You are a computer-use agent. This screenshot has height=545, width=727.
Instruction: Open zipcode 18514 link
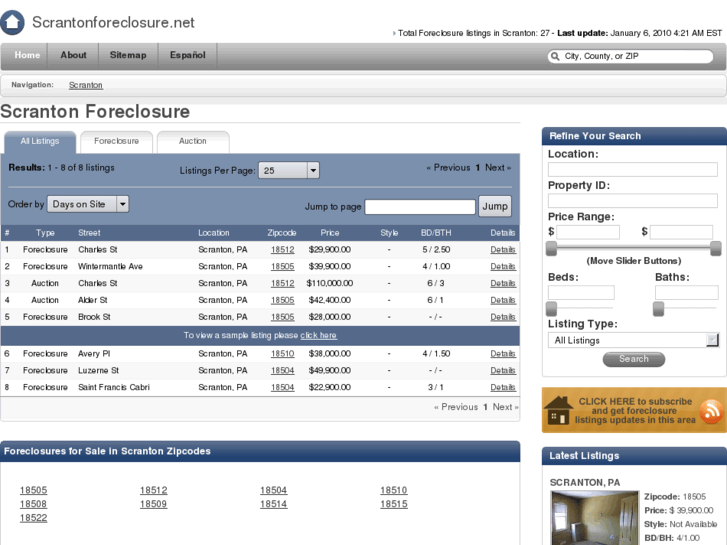pyautogui.click(x=274, y=504)
